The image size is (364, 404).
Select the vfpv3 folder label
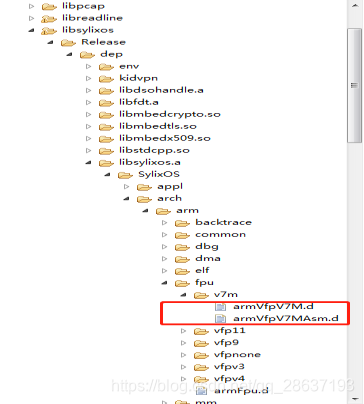click(229, 366)
